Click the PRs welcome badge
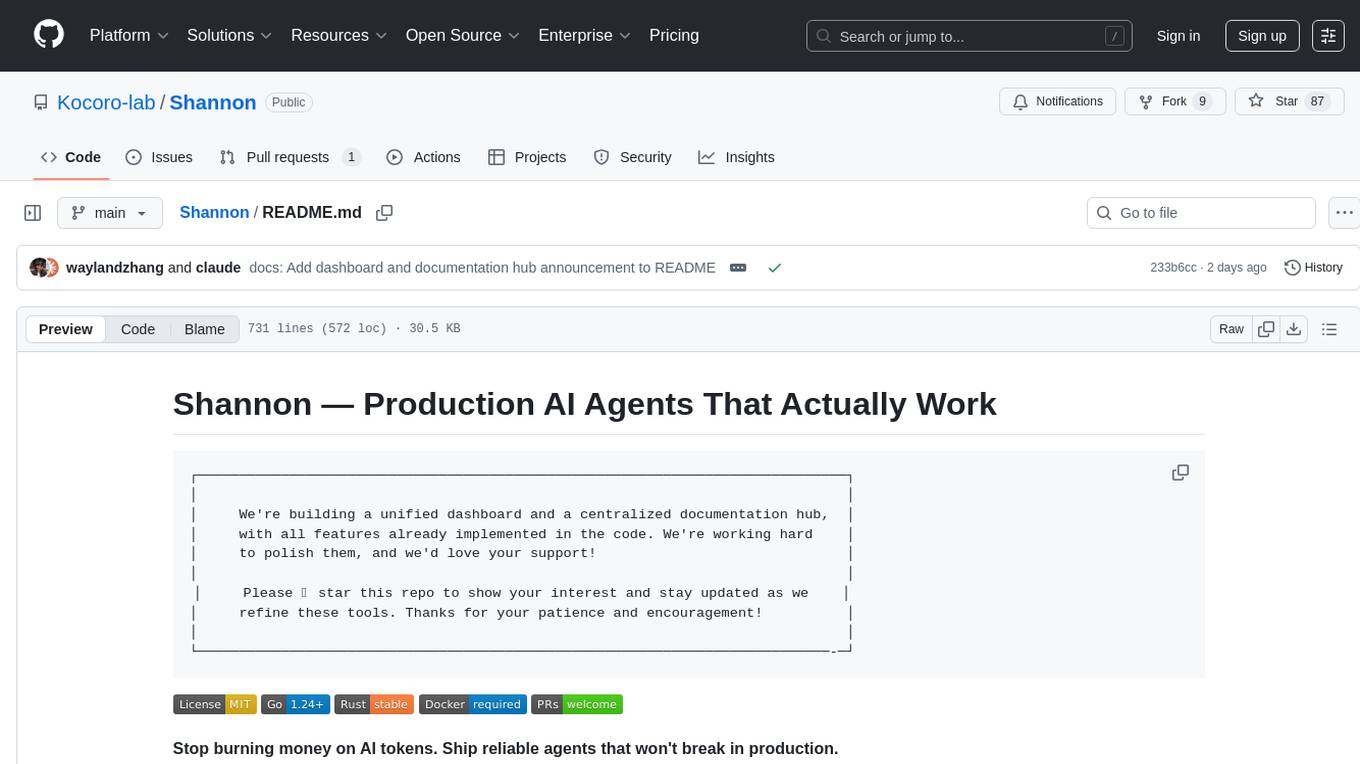This screenshot has width=1360, height=764. 577,704
